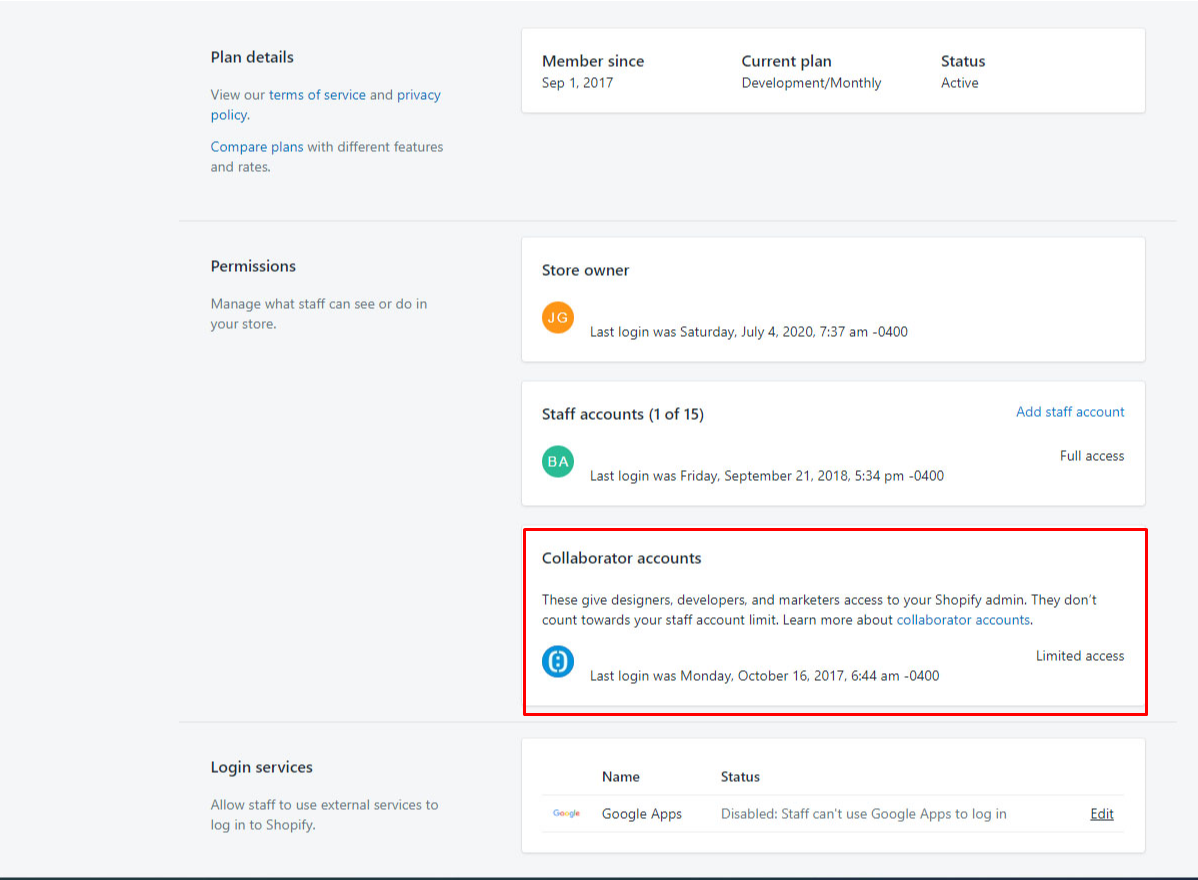Click the Status column header in Login services
The height and width of the screenshot is (880, 1198).
click(x=740, y=777)
